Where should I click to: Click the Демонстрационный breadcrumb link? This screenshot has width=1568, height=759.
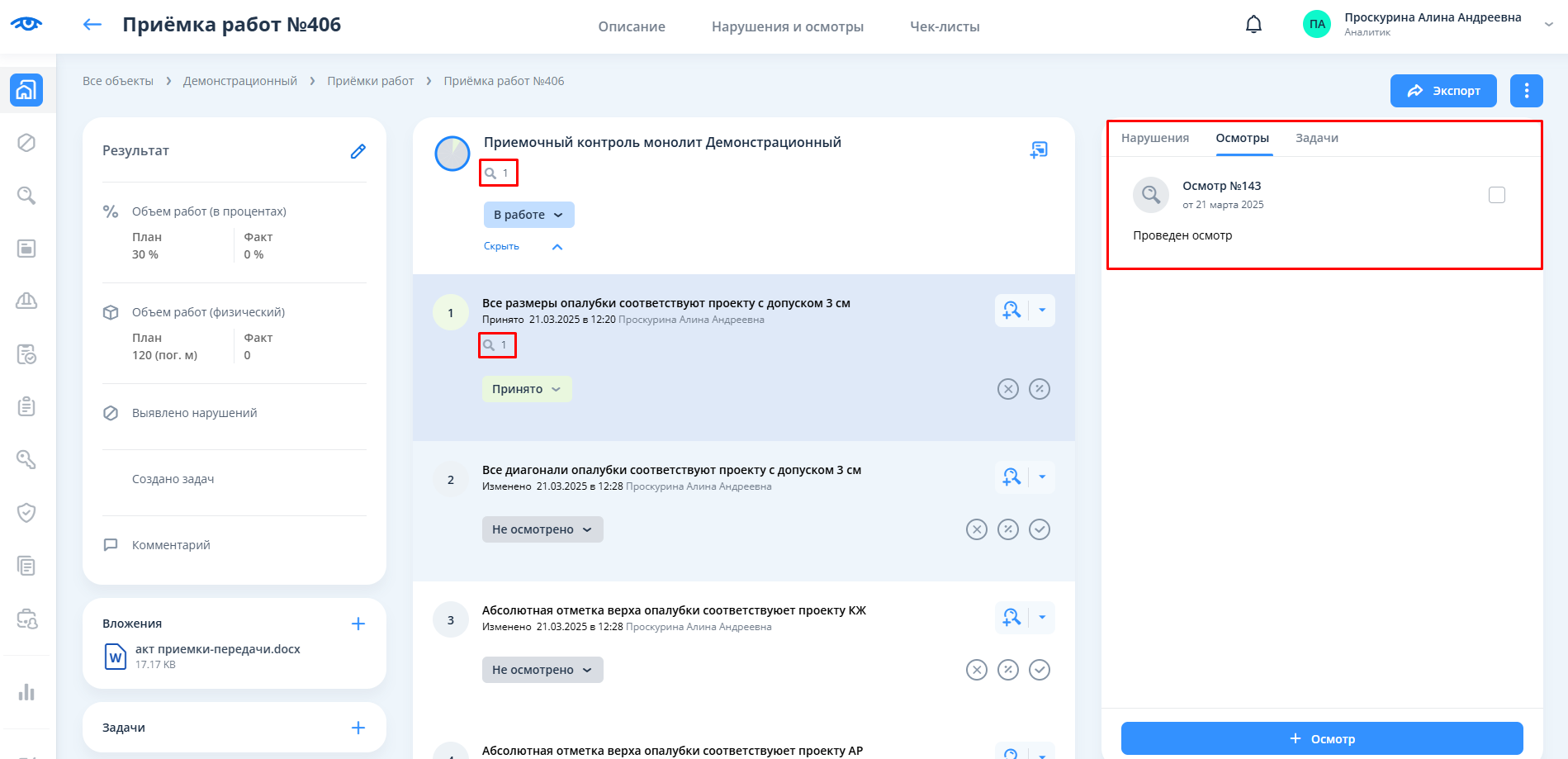pos(239,81)
